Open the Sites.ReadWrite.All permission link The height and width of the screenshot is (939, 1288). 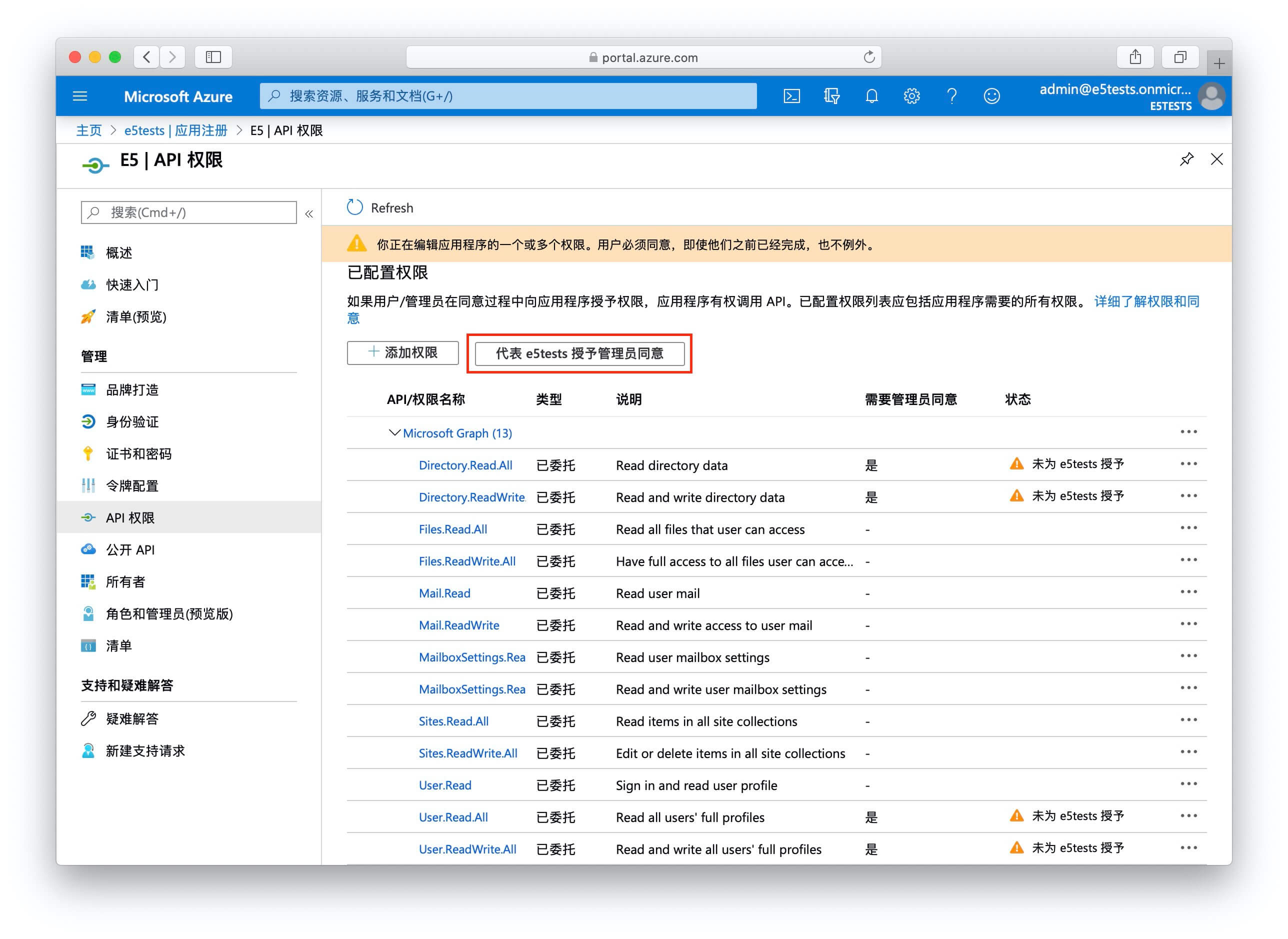point(468,753)
